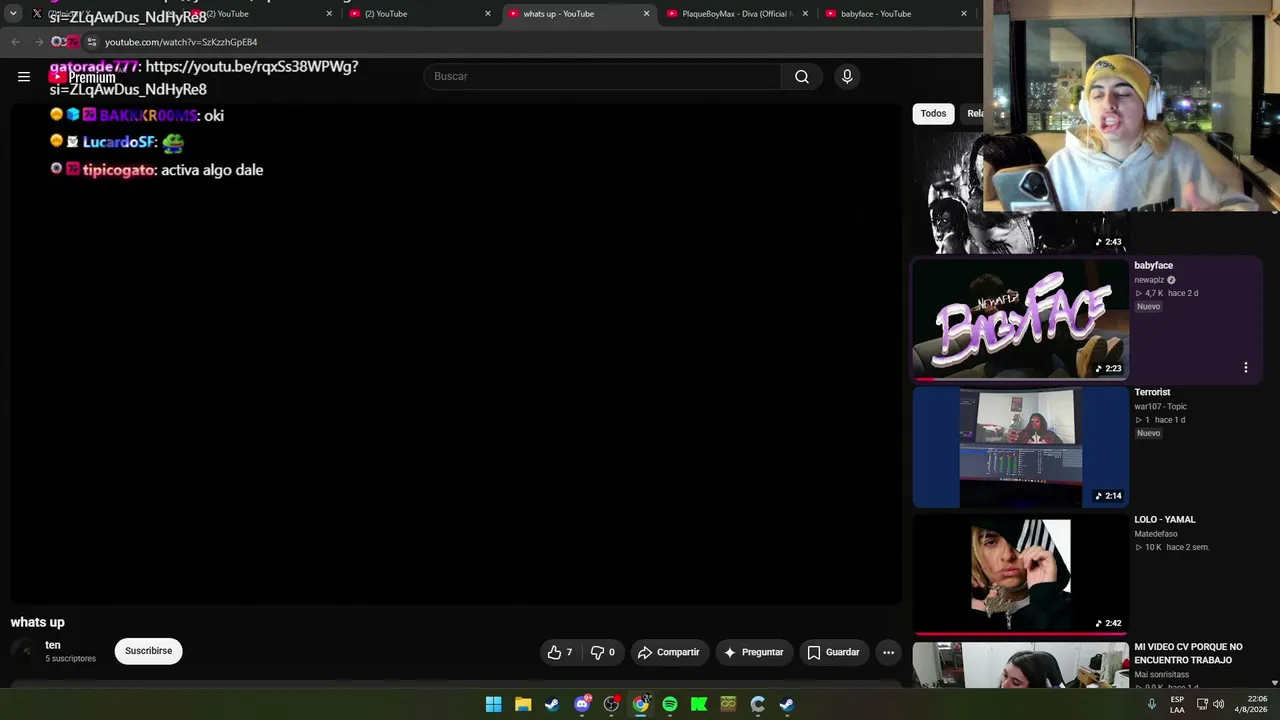Image resolution: width=1280 pixels, height=720 pixels.
Task: Close the "whats up - YouTube" tab
Action: (646, 14)
